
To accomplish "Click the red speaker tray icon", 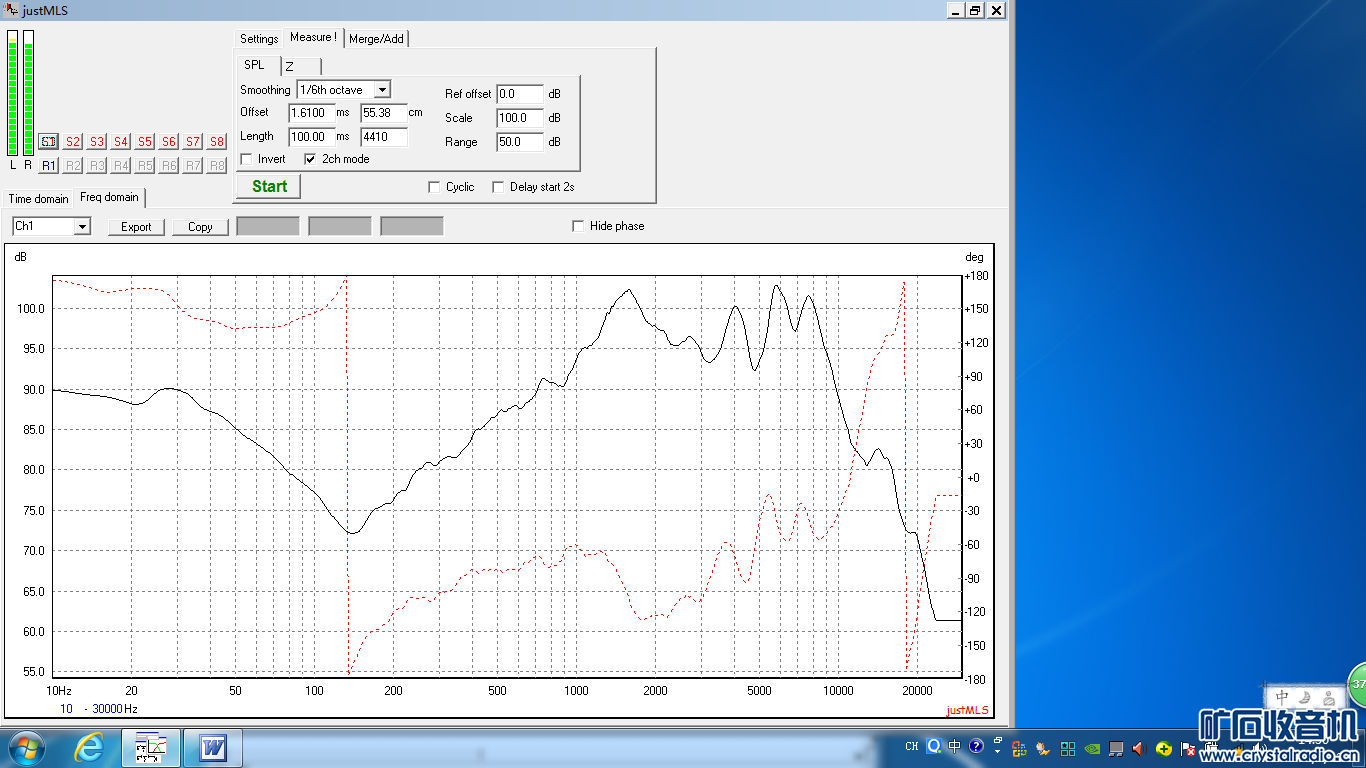I will pyautogui.click(x=1139, y=747).
